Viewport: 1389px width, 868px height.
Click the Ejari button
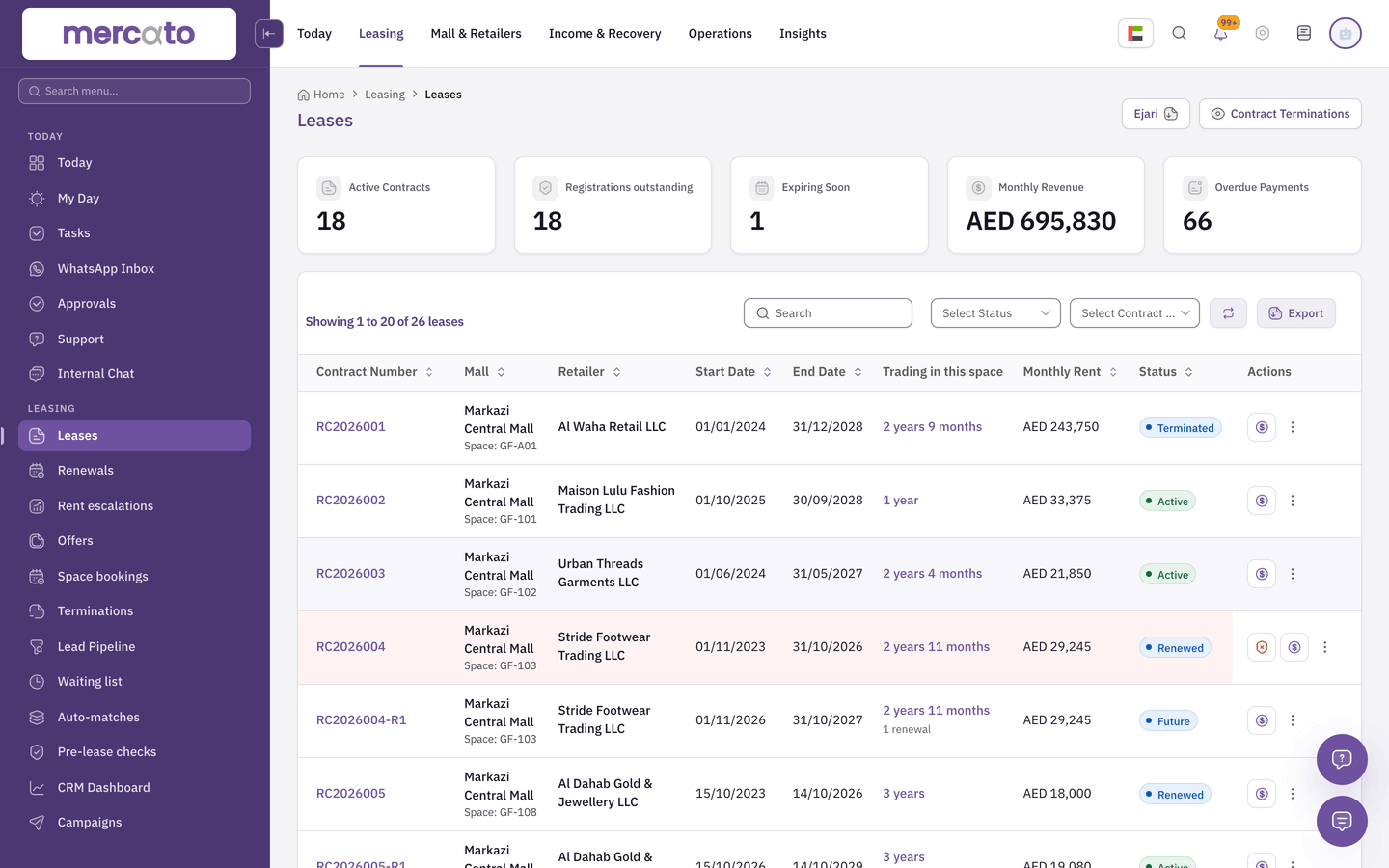point(1156,114)
